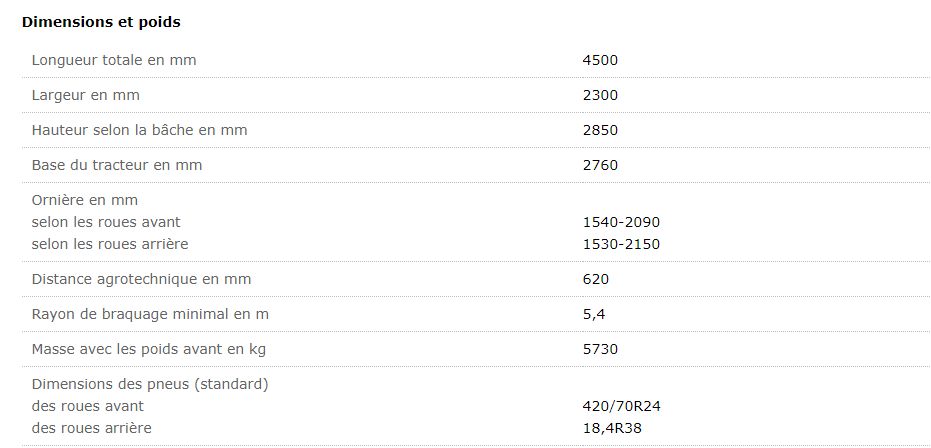Screen dimensions: 931x448
Task: Click the 420/70R24 front tyre size
Action: pyautogui.click(x=621, y=406)
